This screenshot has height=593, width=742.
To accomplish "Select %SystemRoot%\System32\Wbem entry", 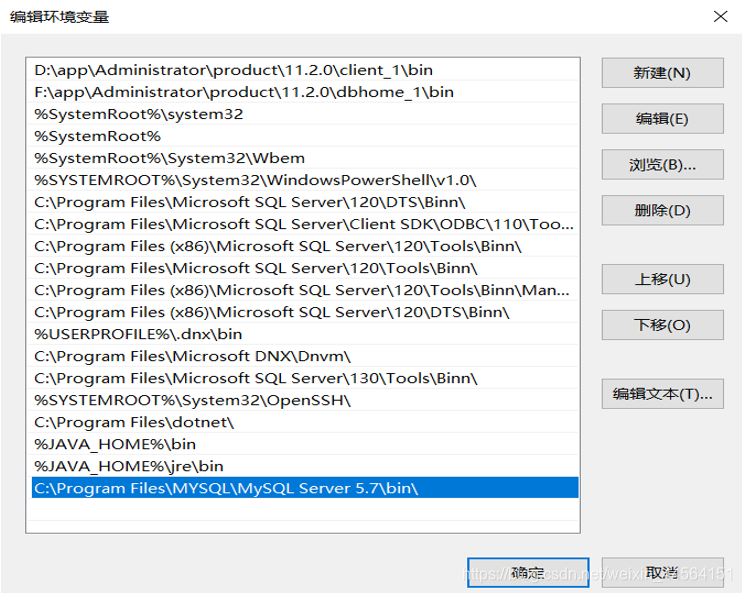I will click(305, 158).
